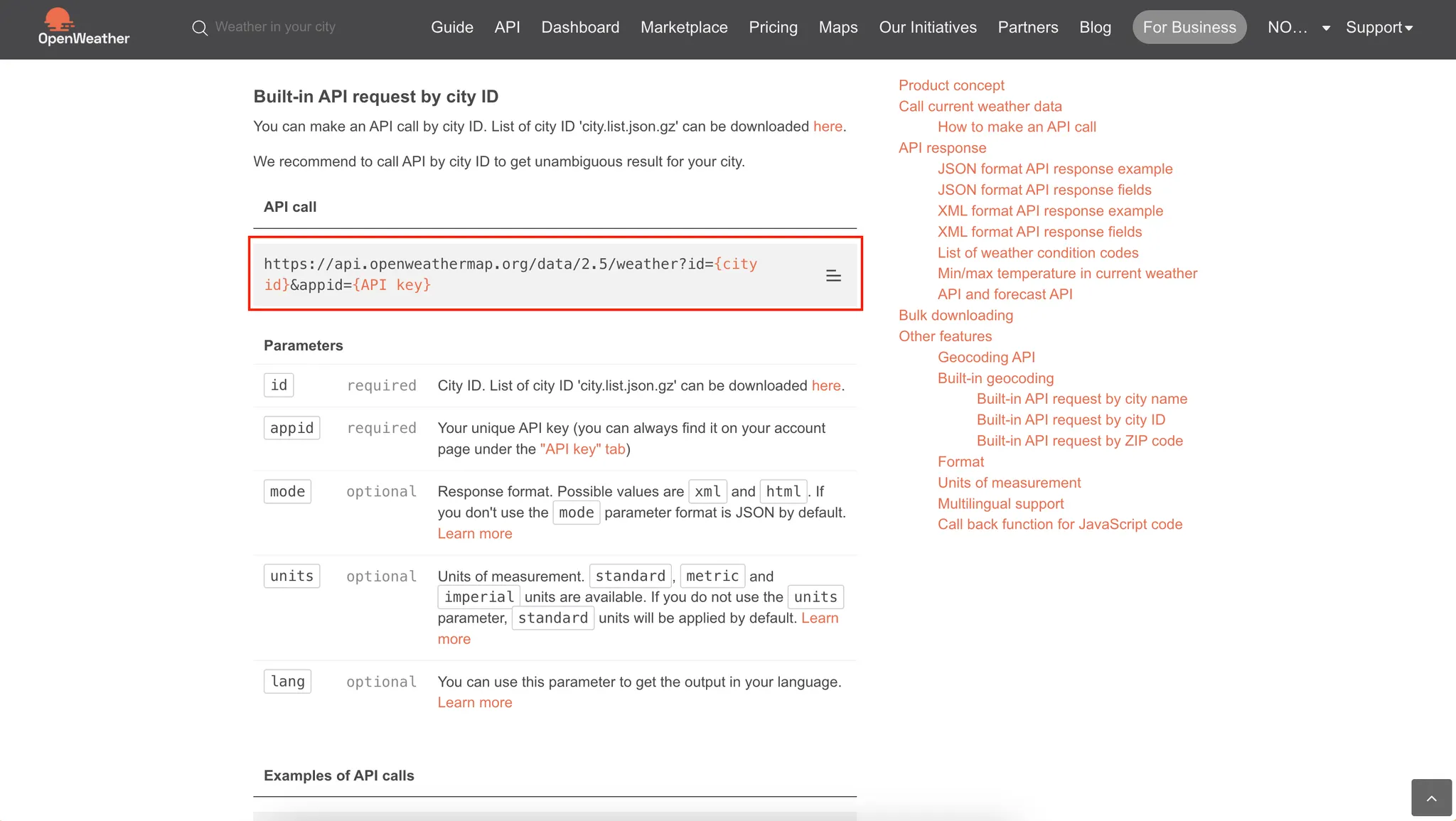Go to the Pricing page
Screen dimensions: 1456x821
click(773, 28)
